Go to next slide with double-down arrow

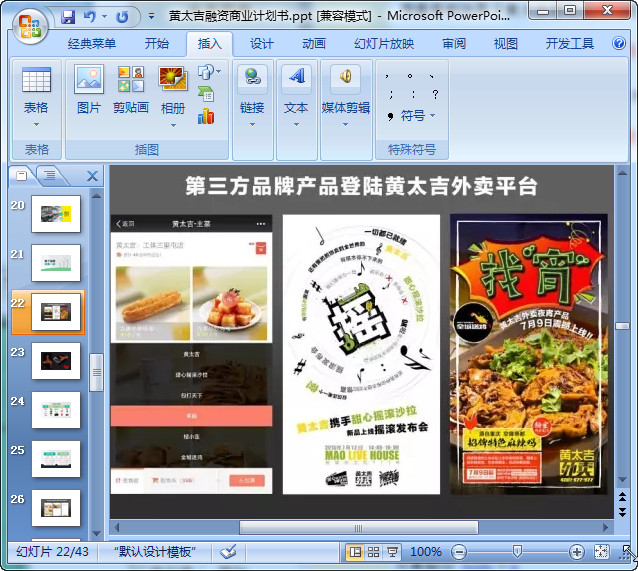(622, 512)
